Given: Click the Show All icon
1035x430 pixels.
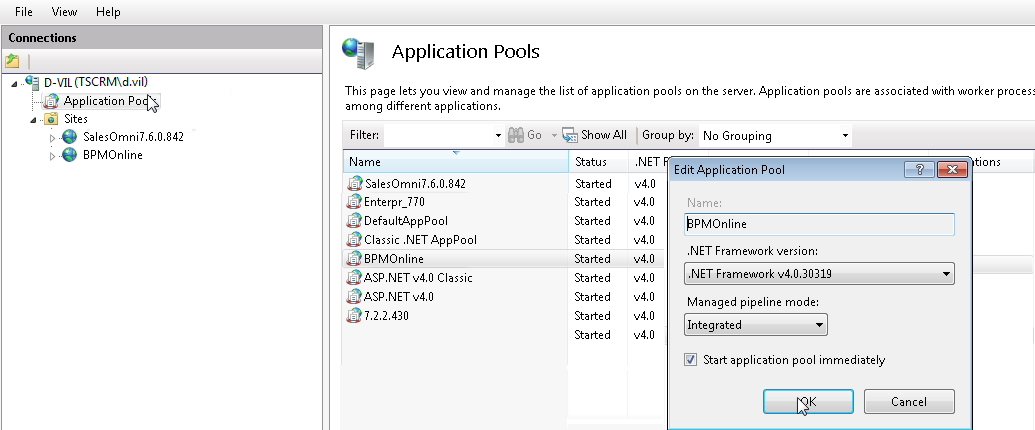Looking at the screenshot, I should point(570,135).
